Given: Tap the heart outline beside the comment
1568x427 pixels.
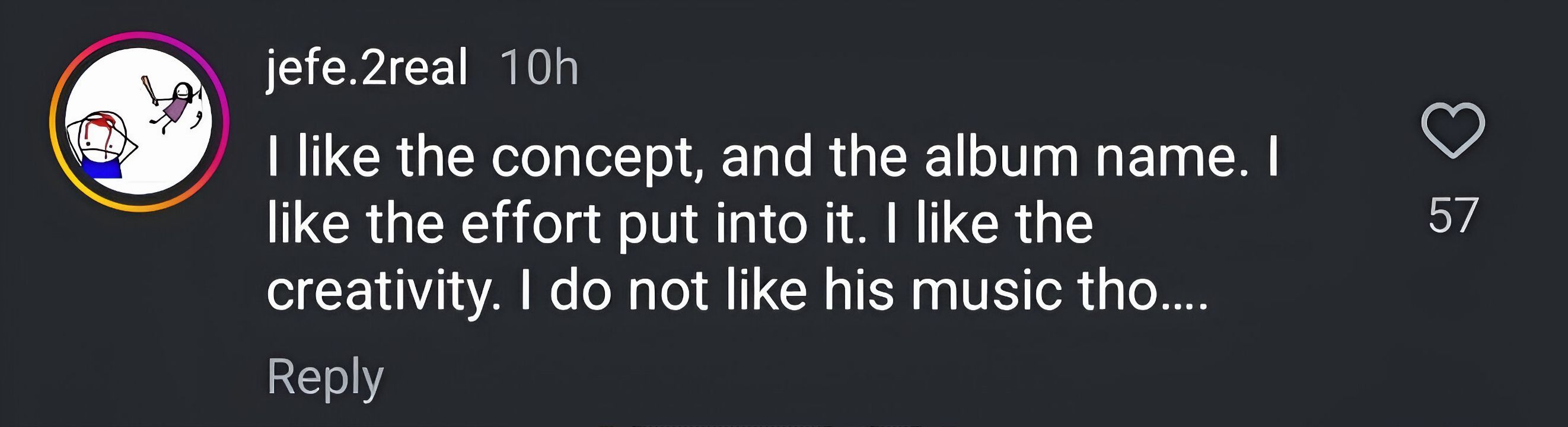Looking at the screenshot, I should (1453, 130).
